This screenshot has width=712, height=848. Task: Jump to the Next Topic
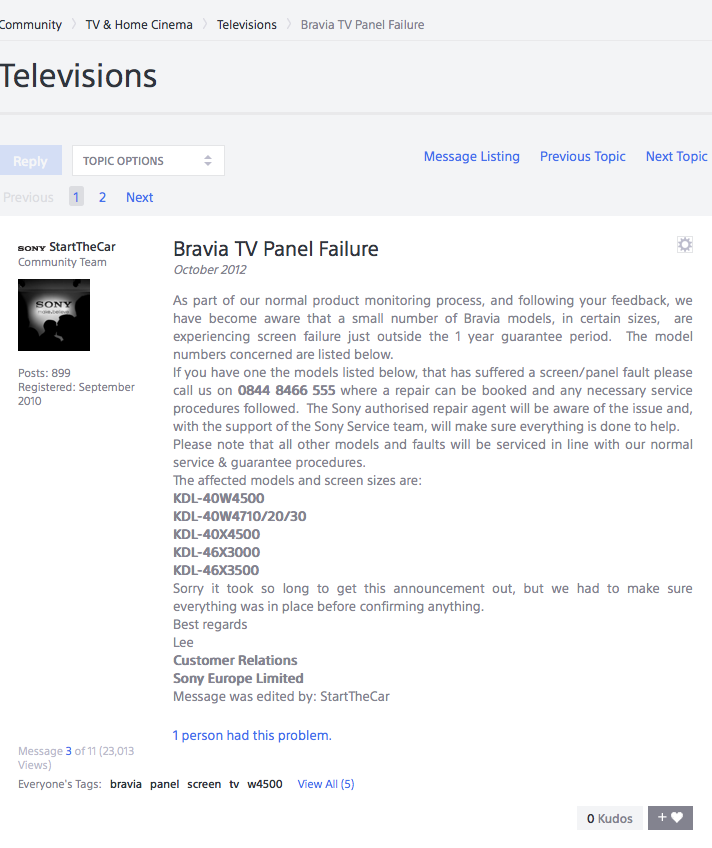click(x=676, y=156)
